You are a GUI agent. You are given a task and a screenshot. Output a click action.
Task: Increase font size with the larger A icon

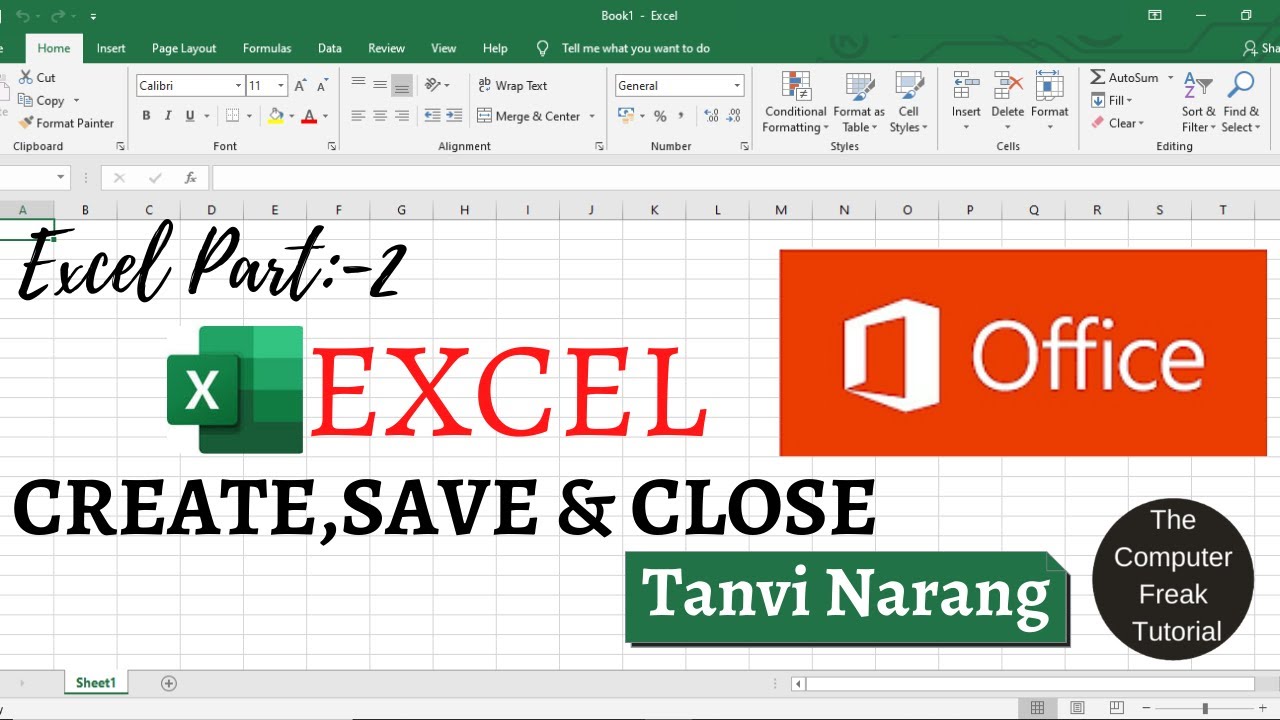[x=300, y=86]
